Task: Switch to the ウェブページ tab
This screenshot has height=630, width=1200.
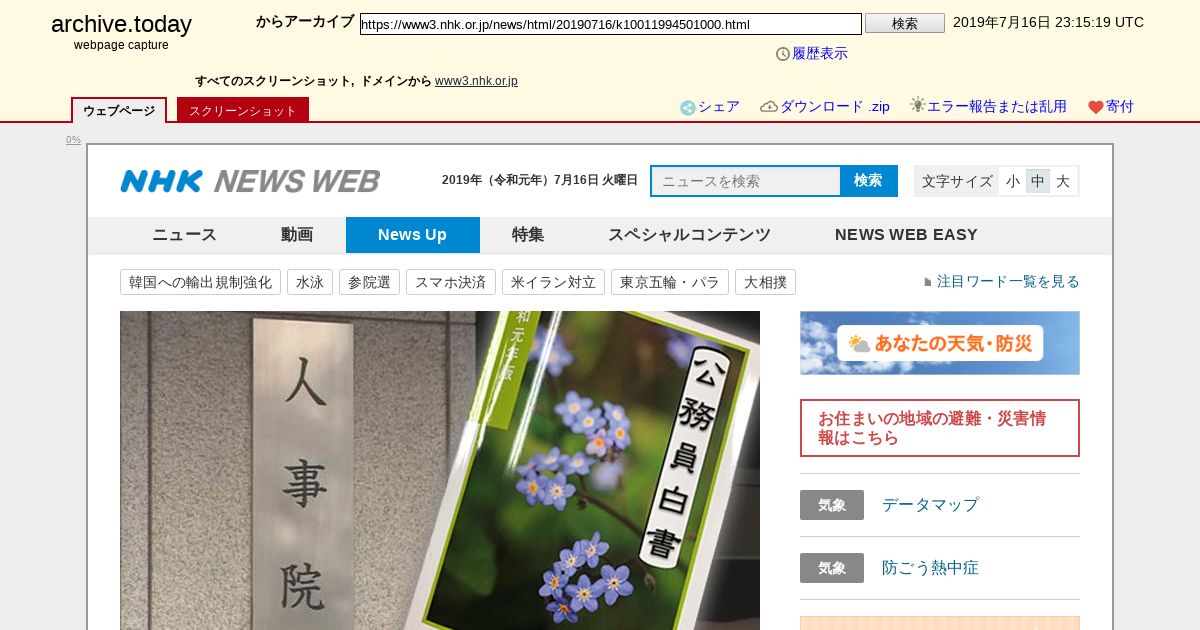Action: pos(119,110)
